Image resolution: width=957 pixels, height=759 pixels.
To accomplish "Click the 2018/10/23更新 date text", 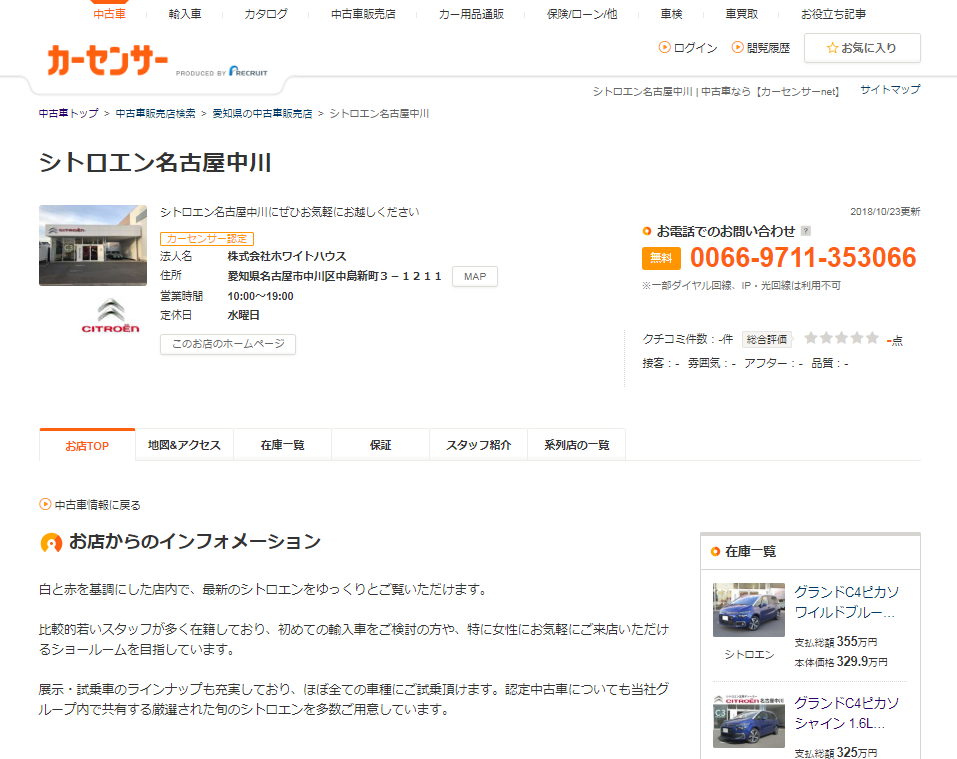I will point(885,212).
